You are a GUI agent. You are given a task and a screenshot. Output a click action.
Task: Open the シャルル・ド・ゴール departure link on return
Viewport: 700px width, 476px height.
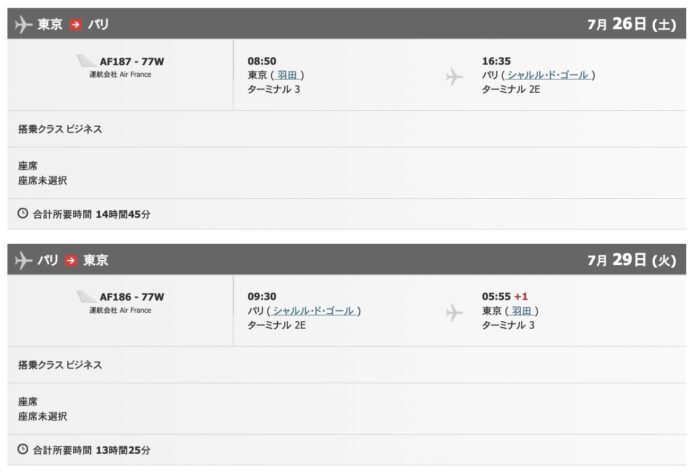[x=314, y=311]
